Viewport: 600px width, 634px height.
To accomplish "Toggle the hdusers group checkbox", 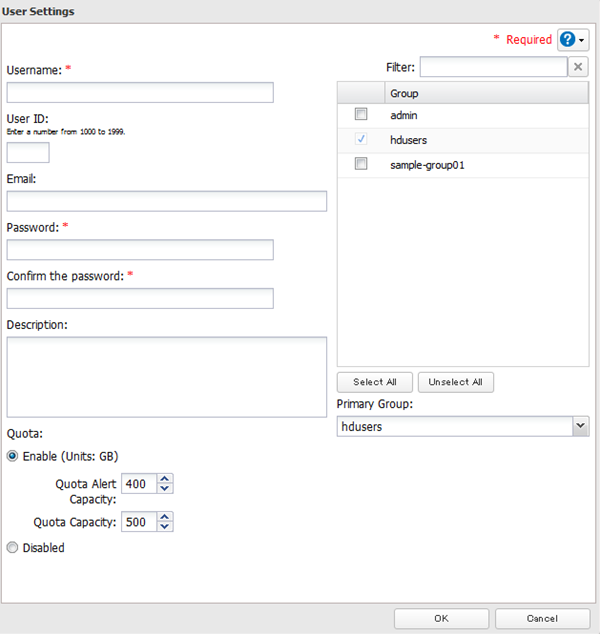I will tap(361, 140).
